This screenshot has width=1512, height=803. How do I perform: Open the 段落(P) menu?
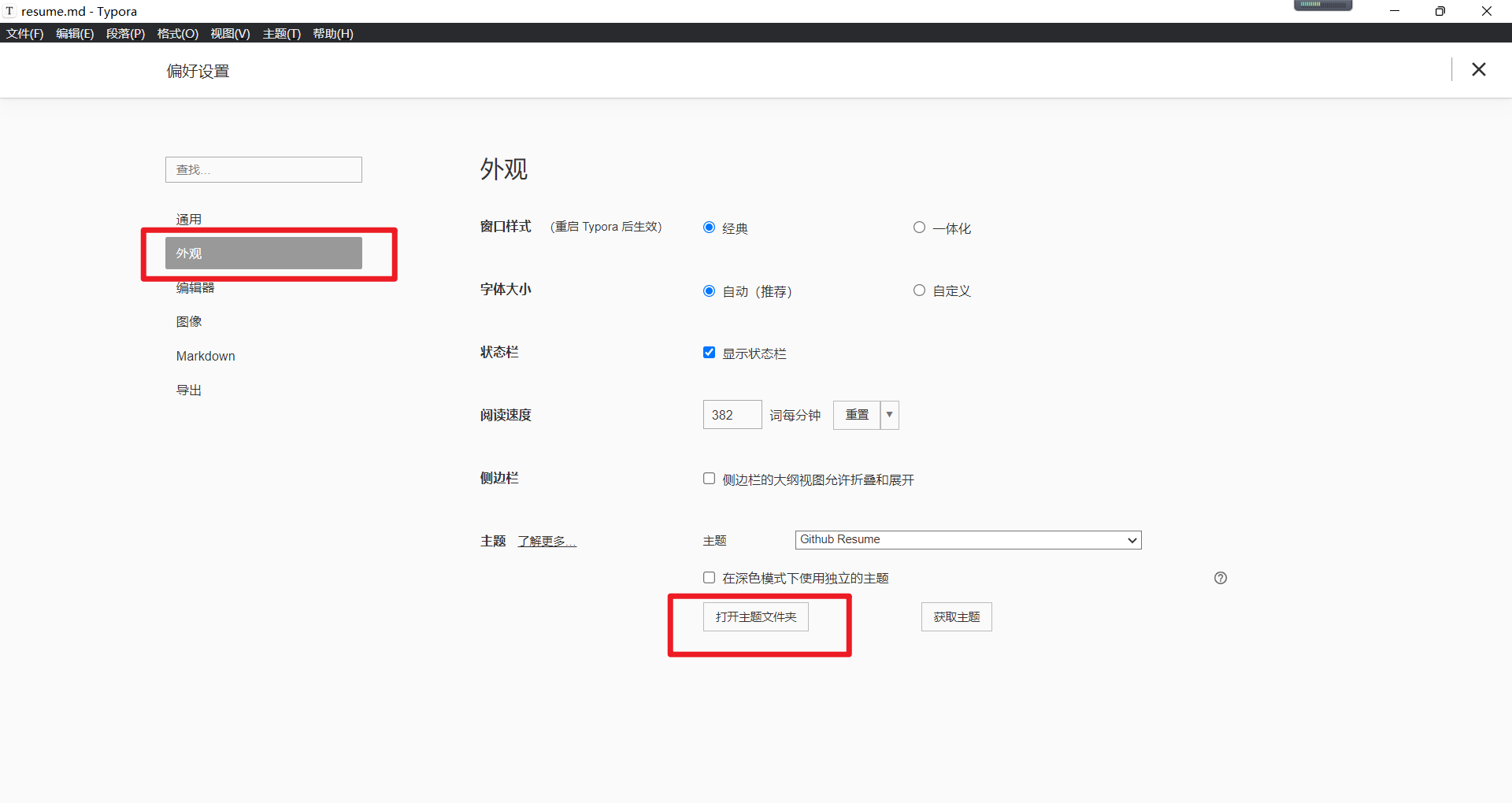[x=125, y=33]
